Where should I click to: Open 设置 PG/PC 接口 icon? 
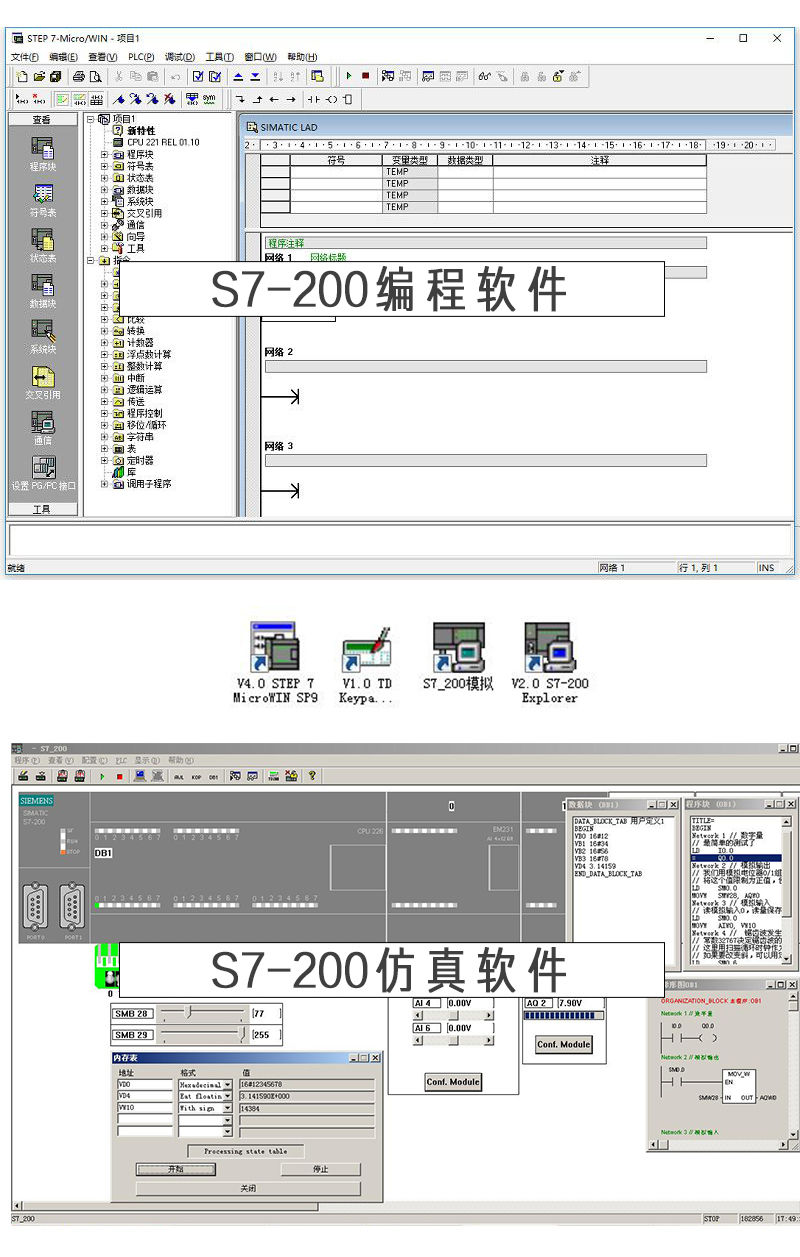click(x=42, y=468)
